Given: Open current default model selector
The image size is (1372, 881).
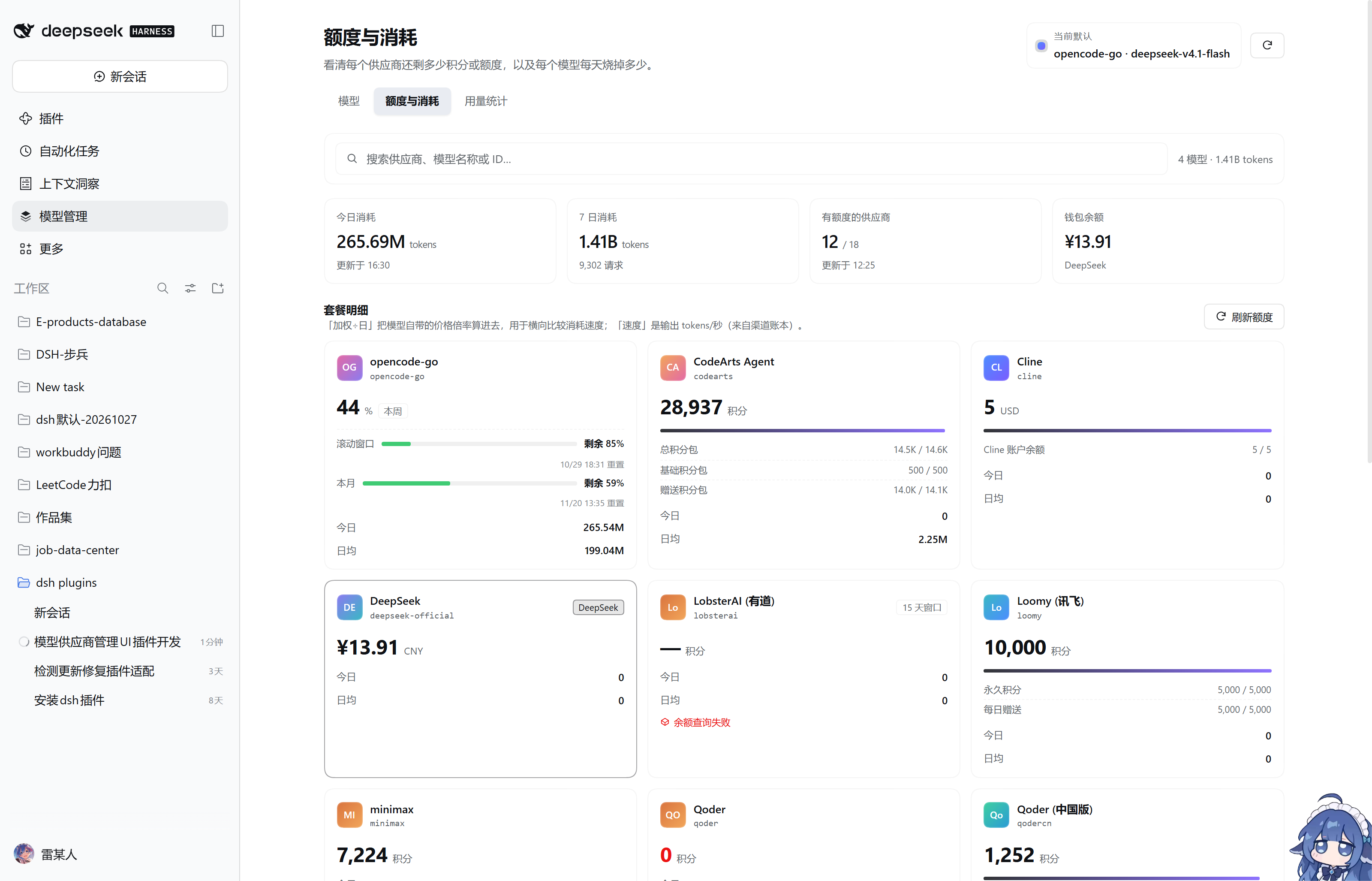Looking at the screenshot, I should click(x=1134, y=46).
